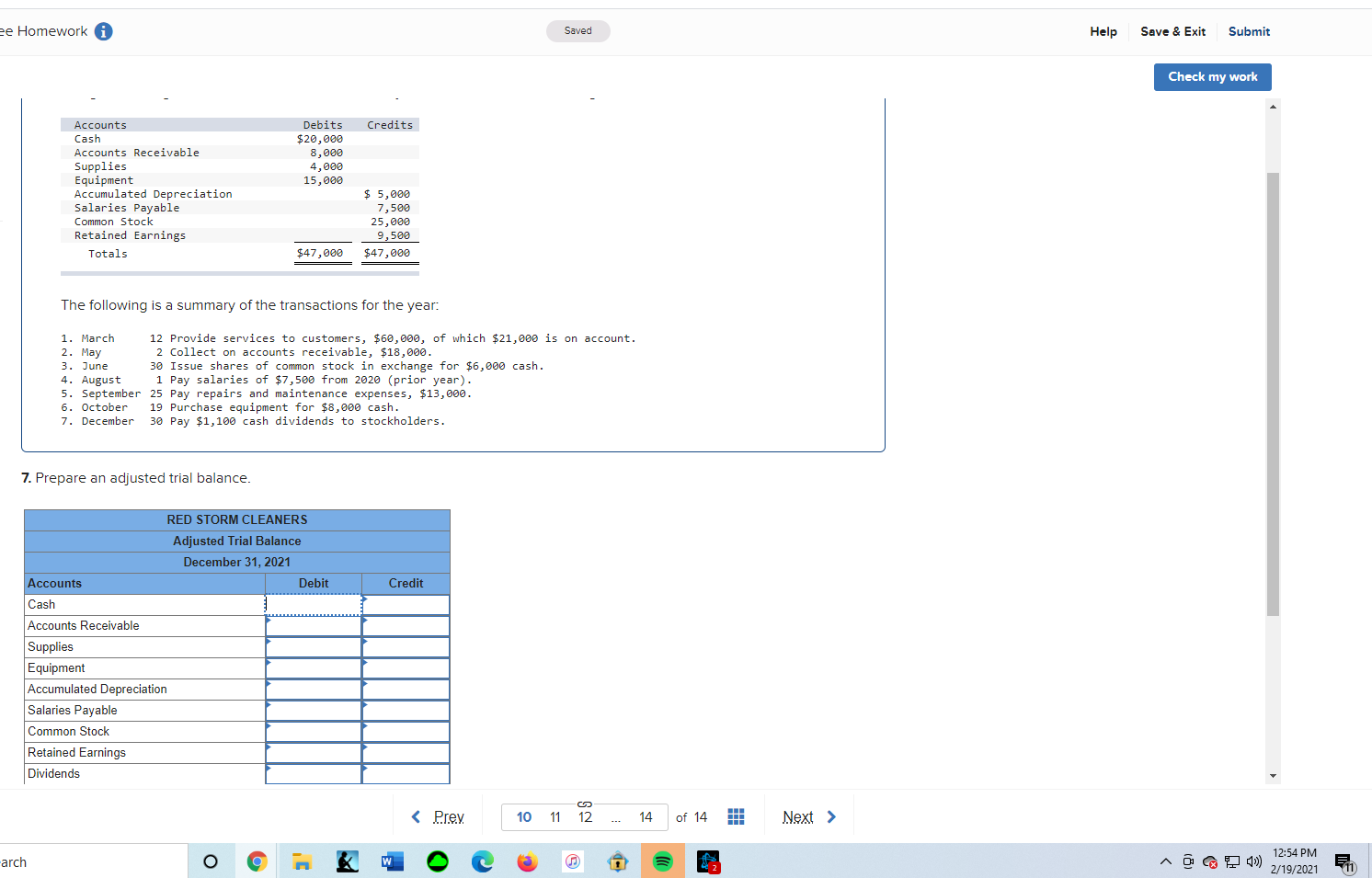Select Save & Exit
This screenshot has height=878, width=1372.
pos(1172,30)
